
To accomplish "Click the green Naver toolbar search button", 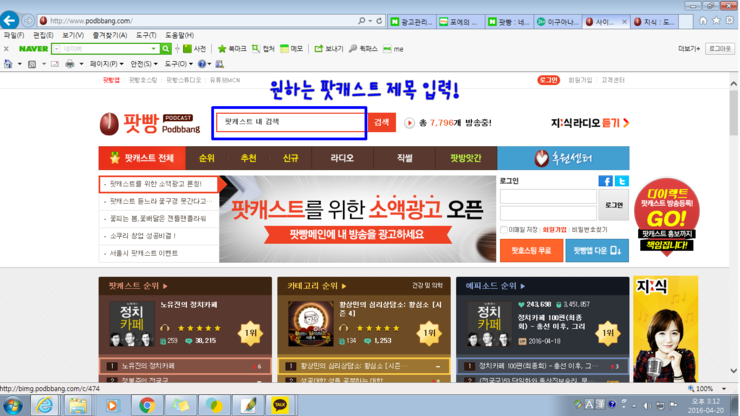I will coord(166,49).
